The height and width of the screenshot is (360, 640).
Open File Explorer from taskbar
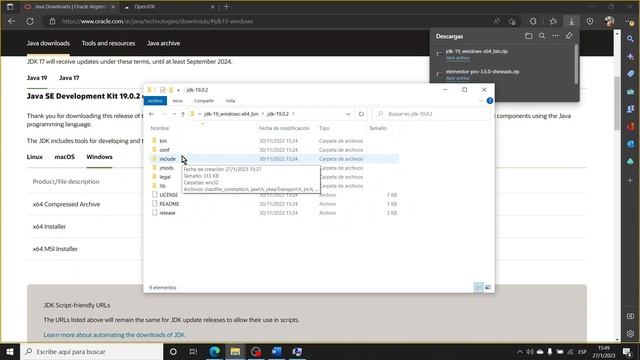tap(235, 351)
